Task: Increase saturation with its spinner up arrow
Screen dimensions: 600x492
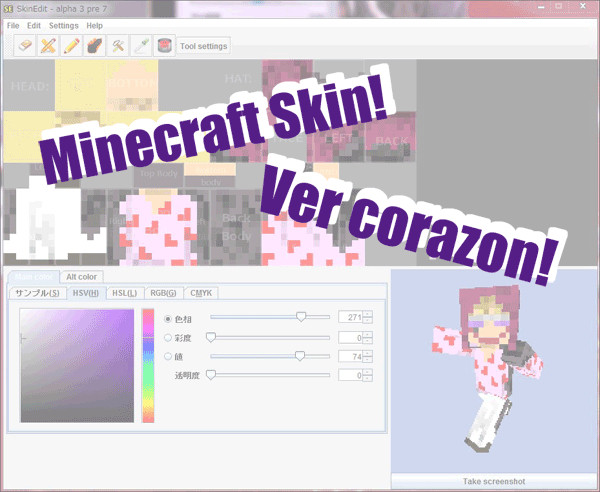Action: pyautogui.click(x=367, y=334)
